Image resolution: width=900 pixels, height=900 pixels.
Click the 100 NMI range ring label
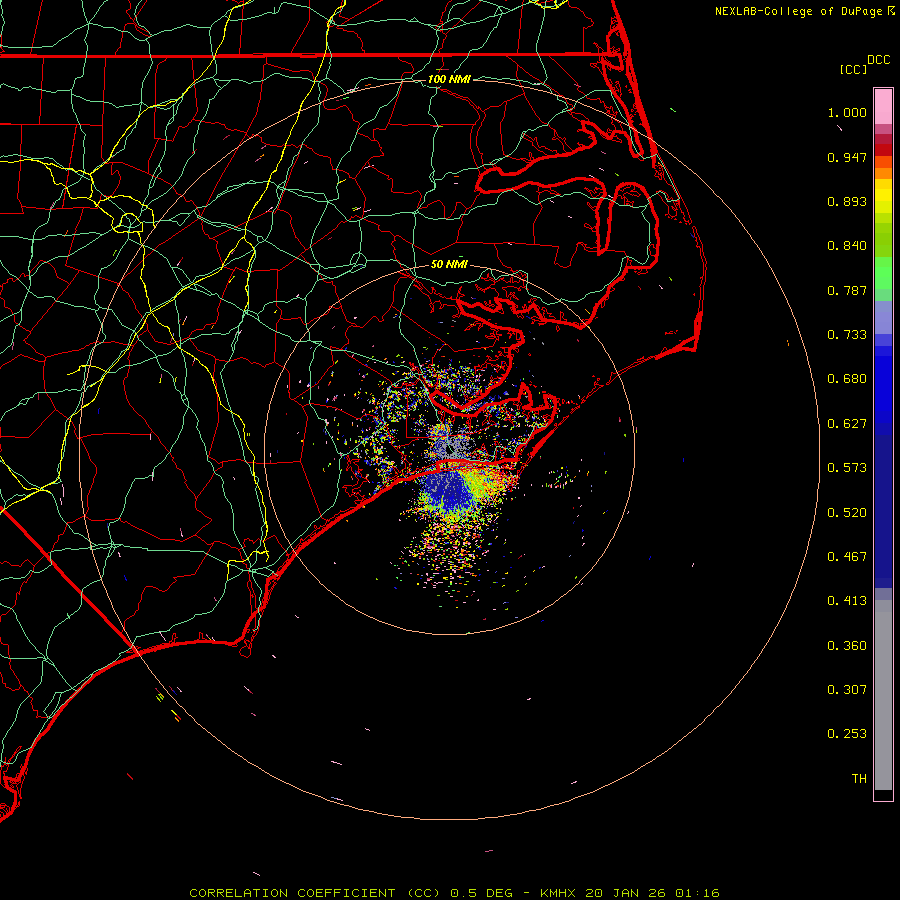(449, 79)
